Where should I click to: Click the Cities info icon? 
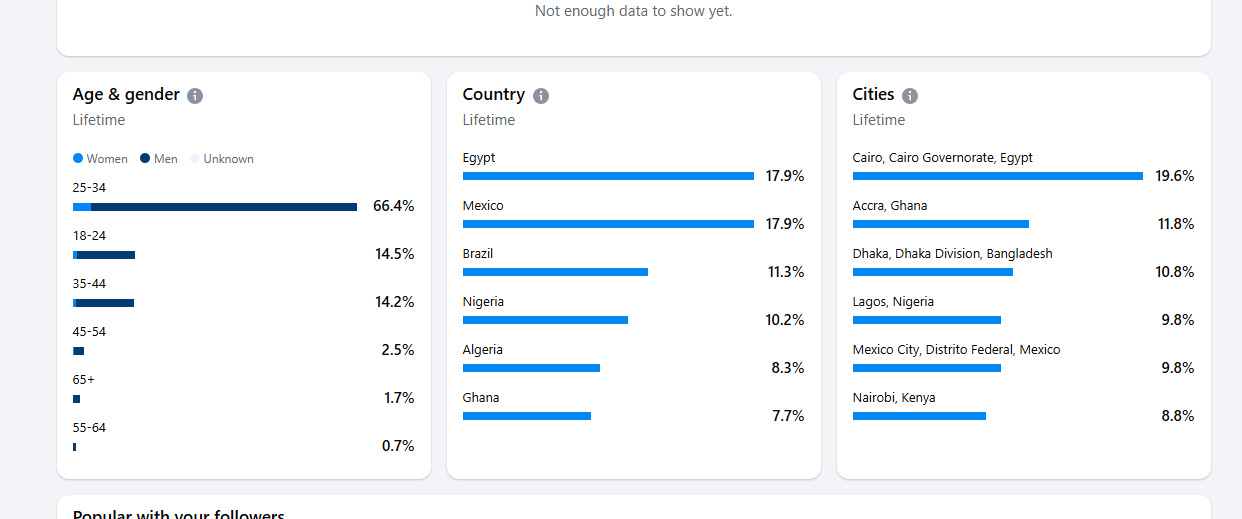910,96
